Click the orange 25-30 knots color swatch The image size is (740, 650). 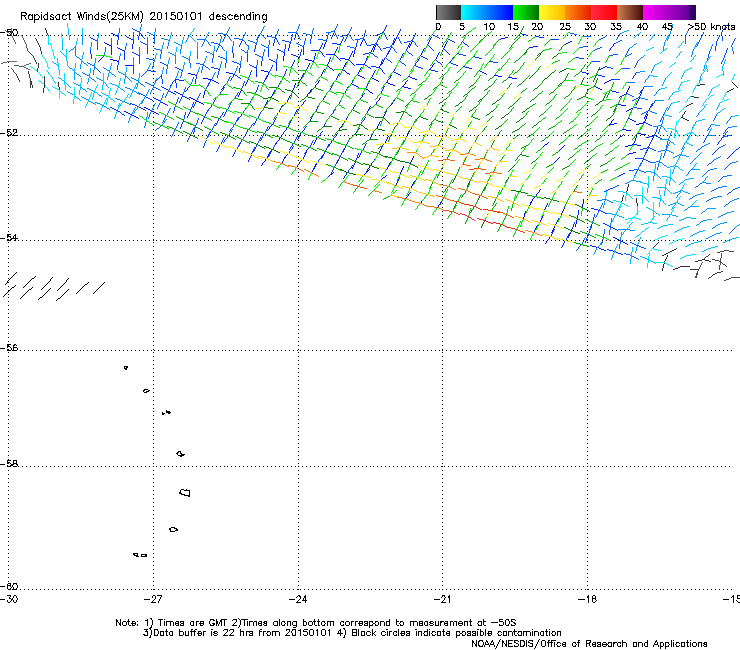click(578, 12)
